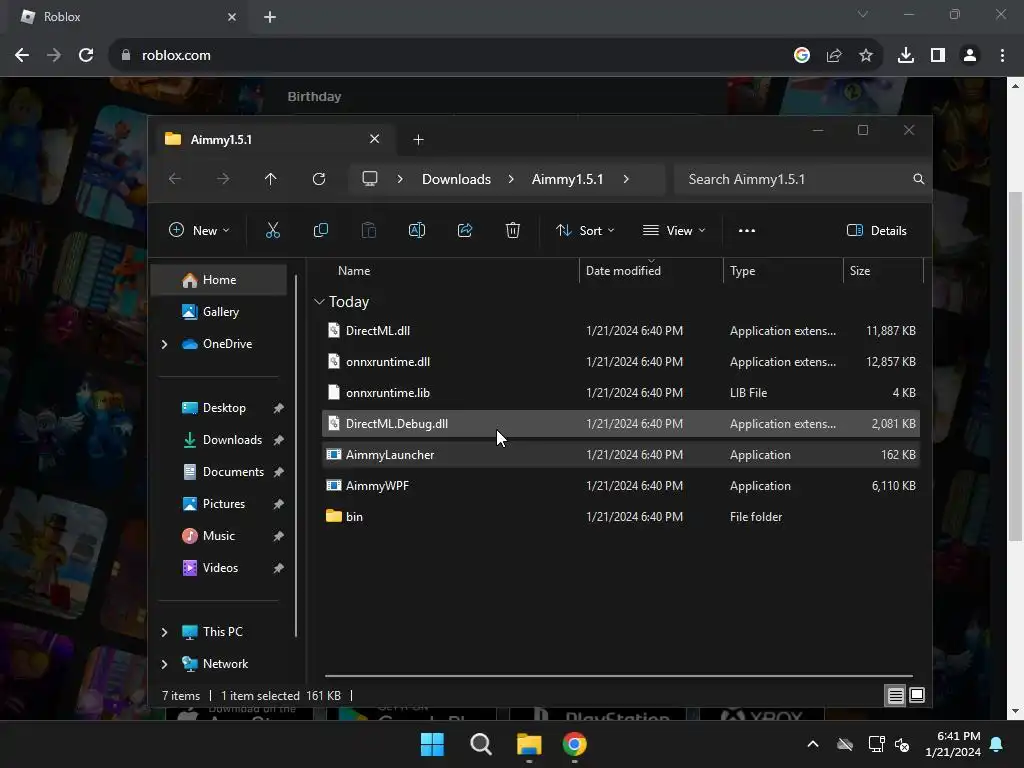1024x768 pixels.
Task: Open taskbar Search
Action: click(481, 744)
